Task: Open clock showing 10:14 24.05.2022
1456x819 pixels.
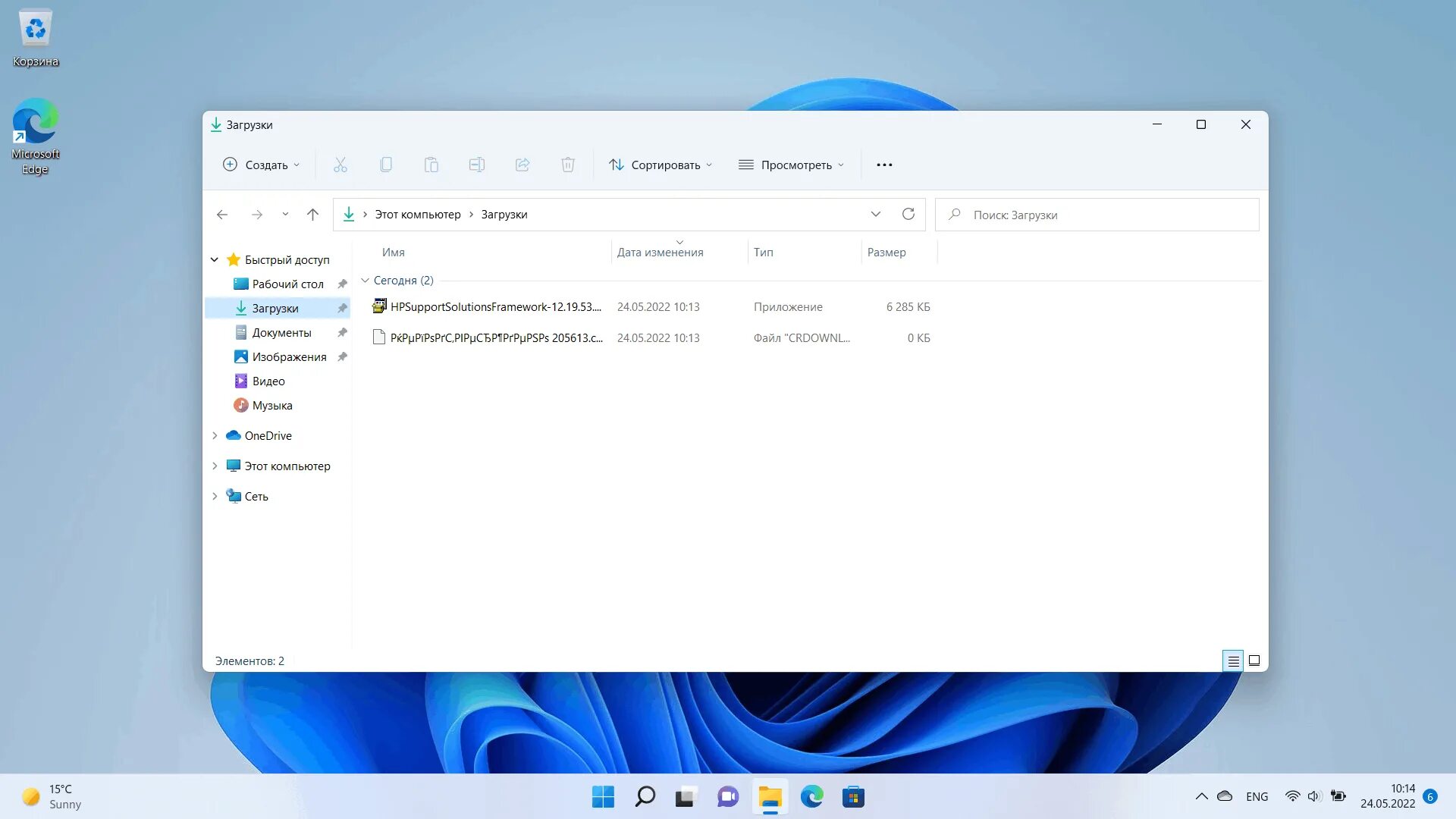Action: (1387, 796)
